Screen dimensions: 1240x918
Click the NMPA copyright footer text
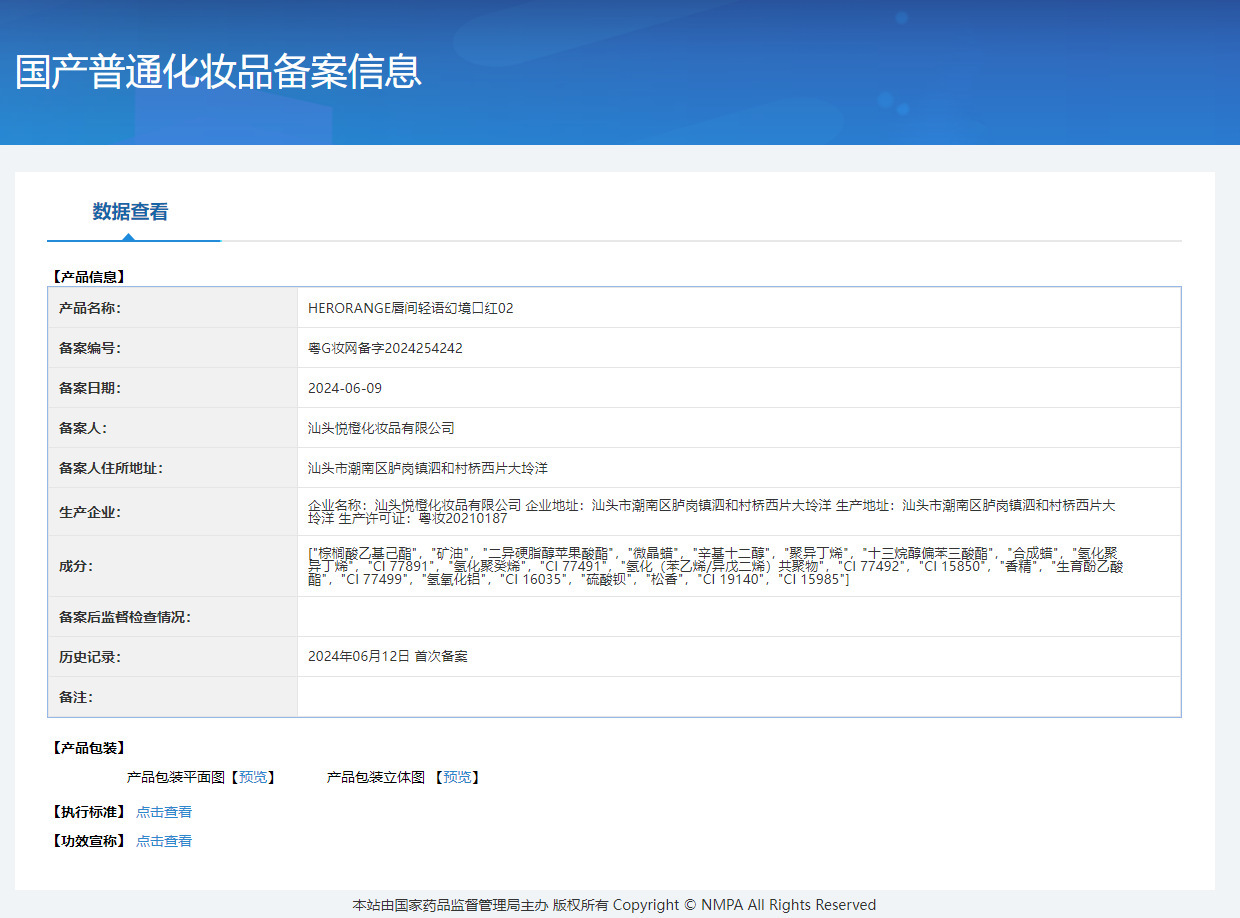pos(614,905)
